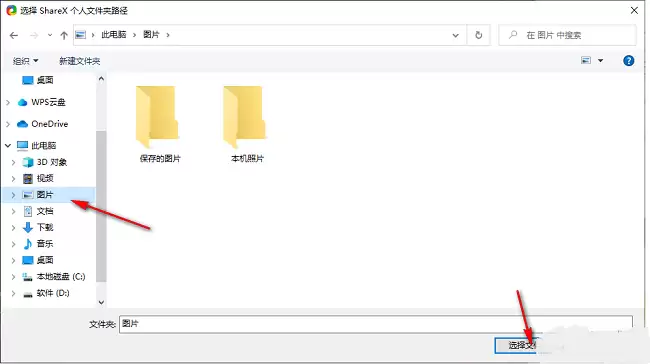The image size is (650, 364).
Task: Expand the 本地磁盘 (C:) node
Action: click(13, 277)
